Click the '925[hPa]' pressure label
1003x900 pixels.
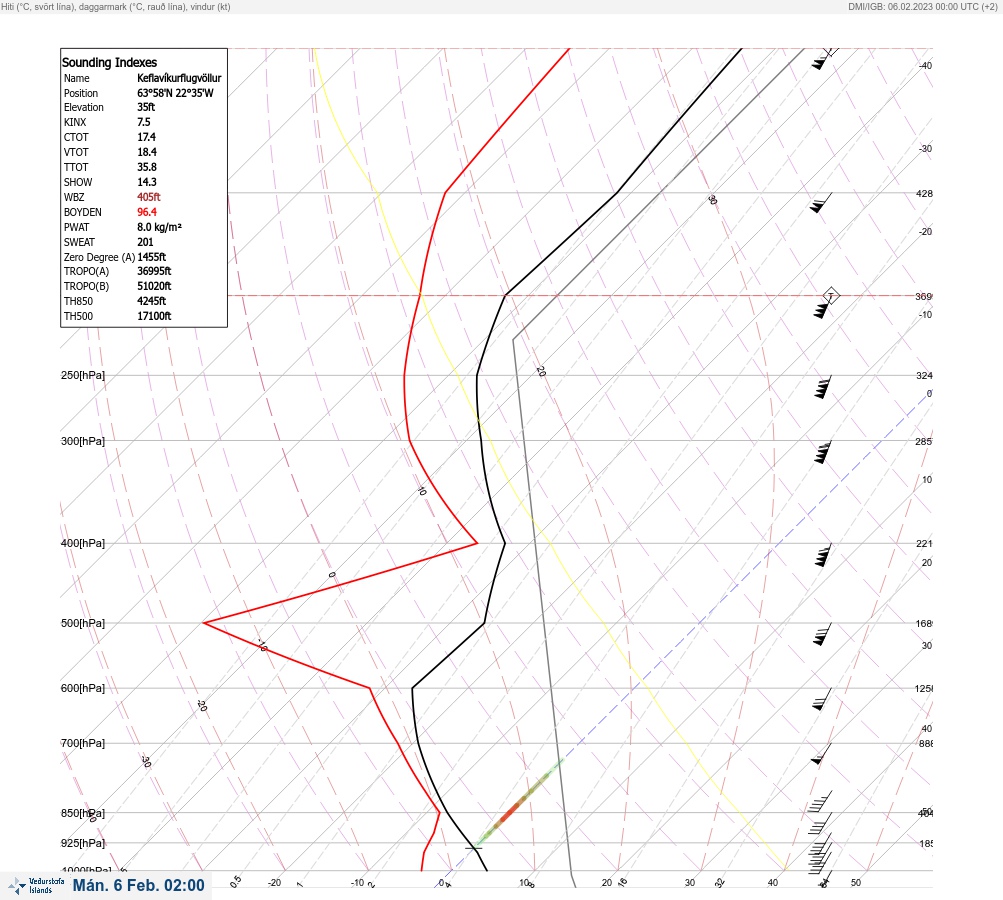83,842
